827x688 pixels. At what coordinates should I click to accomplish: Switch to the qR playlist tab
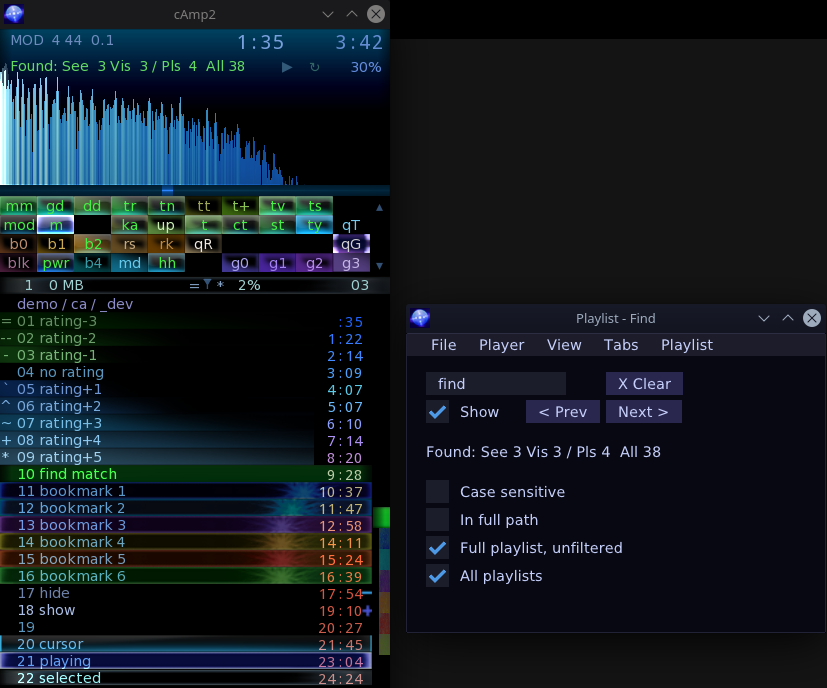203,244
